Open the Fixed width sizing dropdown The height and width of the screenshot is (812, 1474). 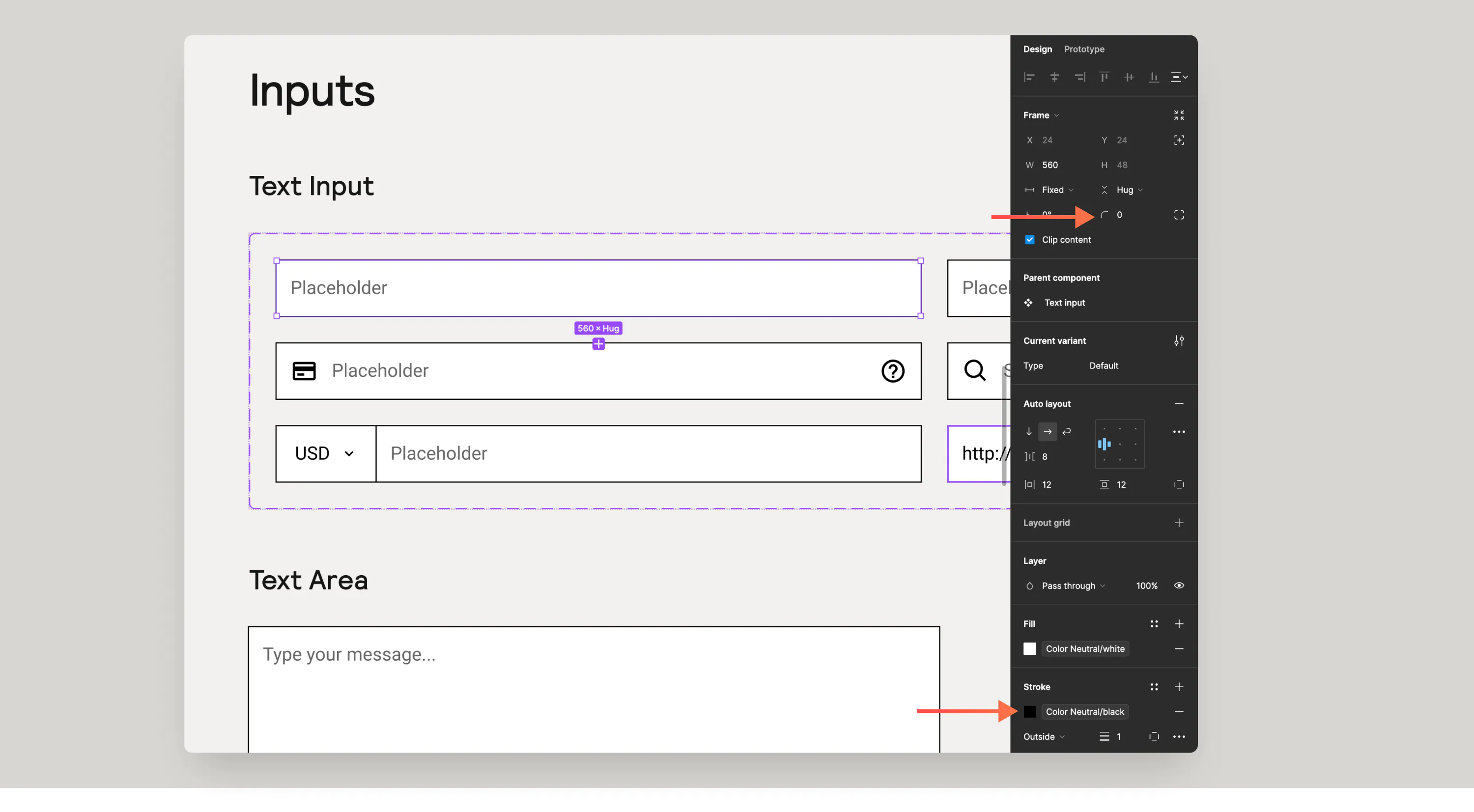pyautogui.click(x=1057, y=190)
